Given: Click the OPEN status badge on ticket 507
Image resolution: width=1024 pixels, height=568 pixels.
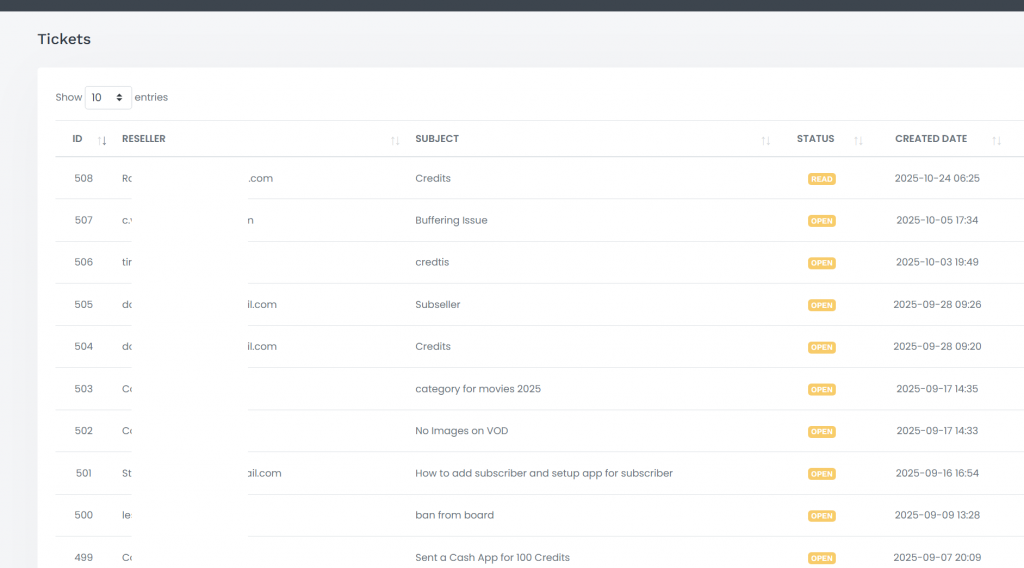Looking at the screenshot, I should coord(822,221).
